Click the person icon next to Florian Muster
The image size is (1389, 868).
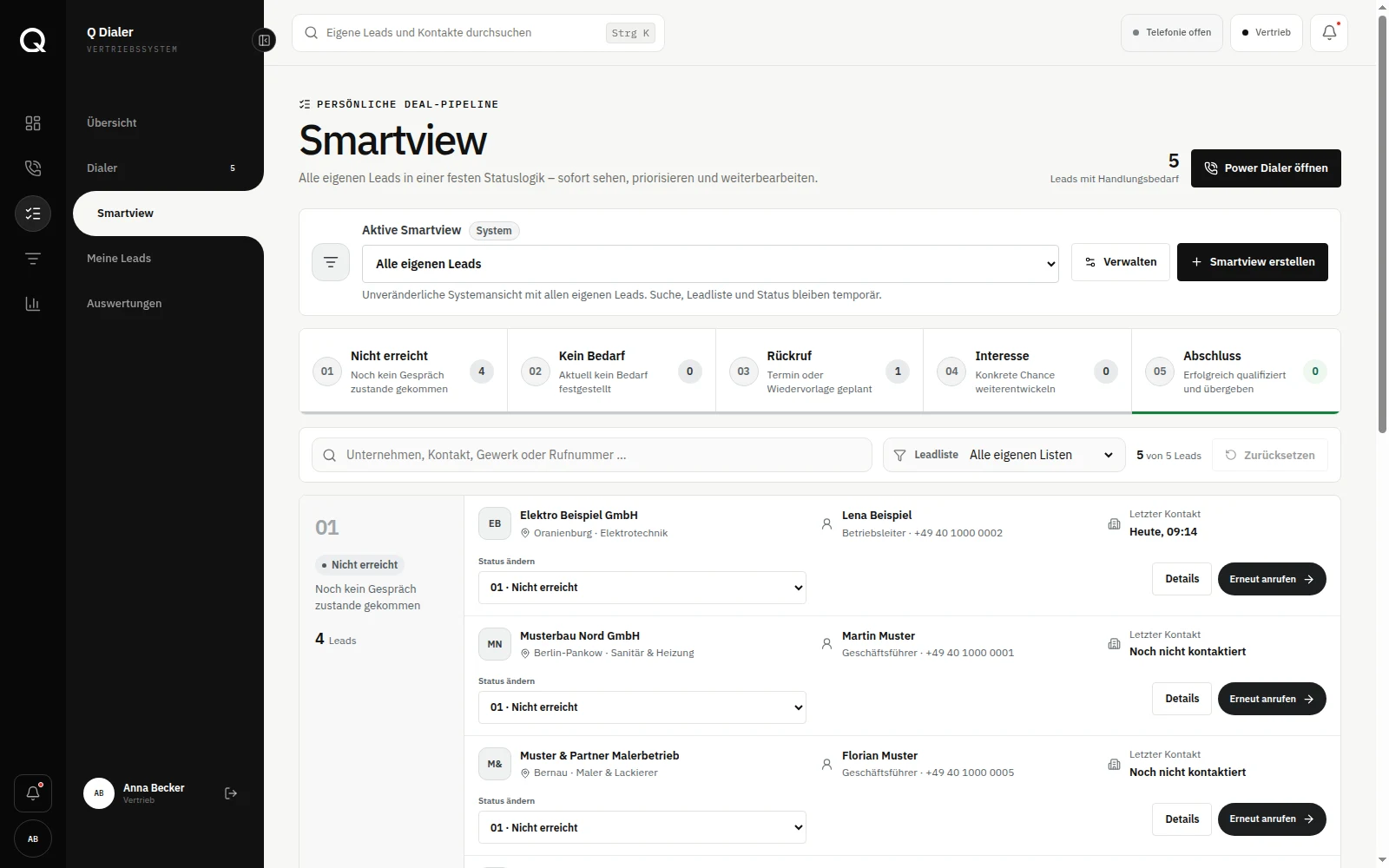[826, 765]
